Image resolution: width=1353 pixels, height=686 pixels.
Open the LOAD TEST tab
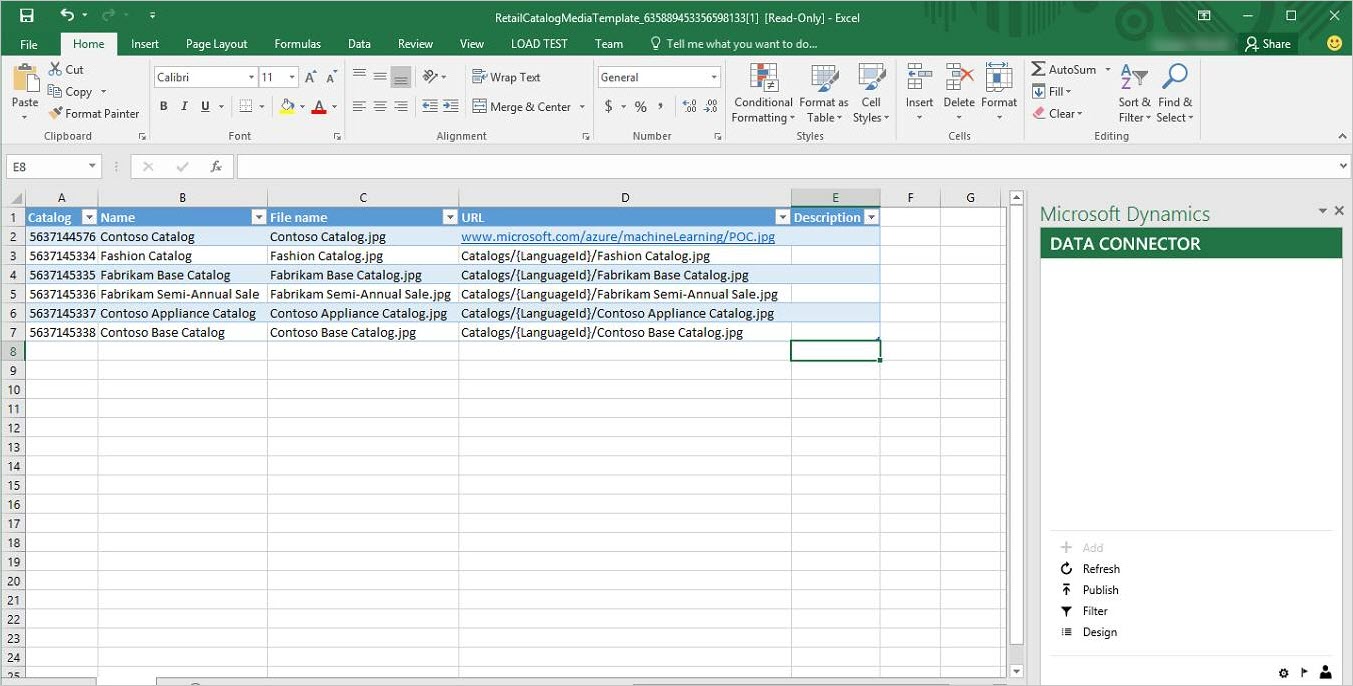(538, 43)
